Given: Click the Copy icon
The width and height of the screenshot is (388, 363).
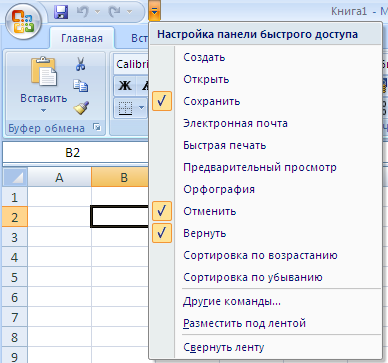Looking at the screenshot, I should pyautogui.click(x=81, y=86).
